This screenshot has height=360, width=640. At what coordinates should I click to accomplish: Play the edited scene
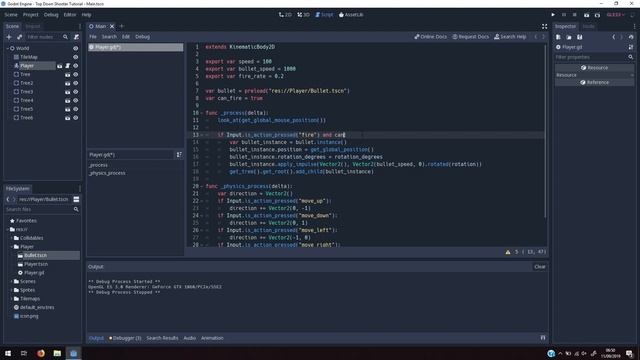(586, 15)
